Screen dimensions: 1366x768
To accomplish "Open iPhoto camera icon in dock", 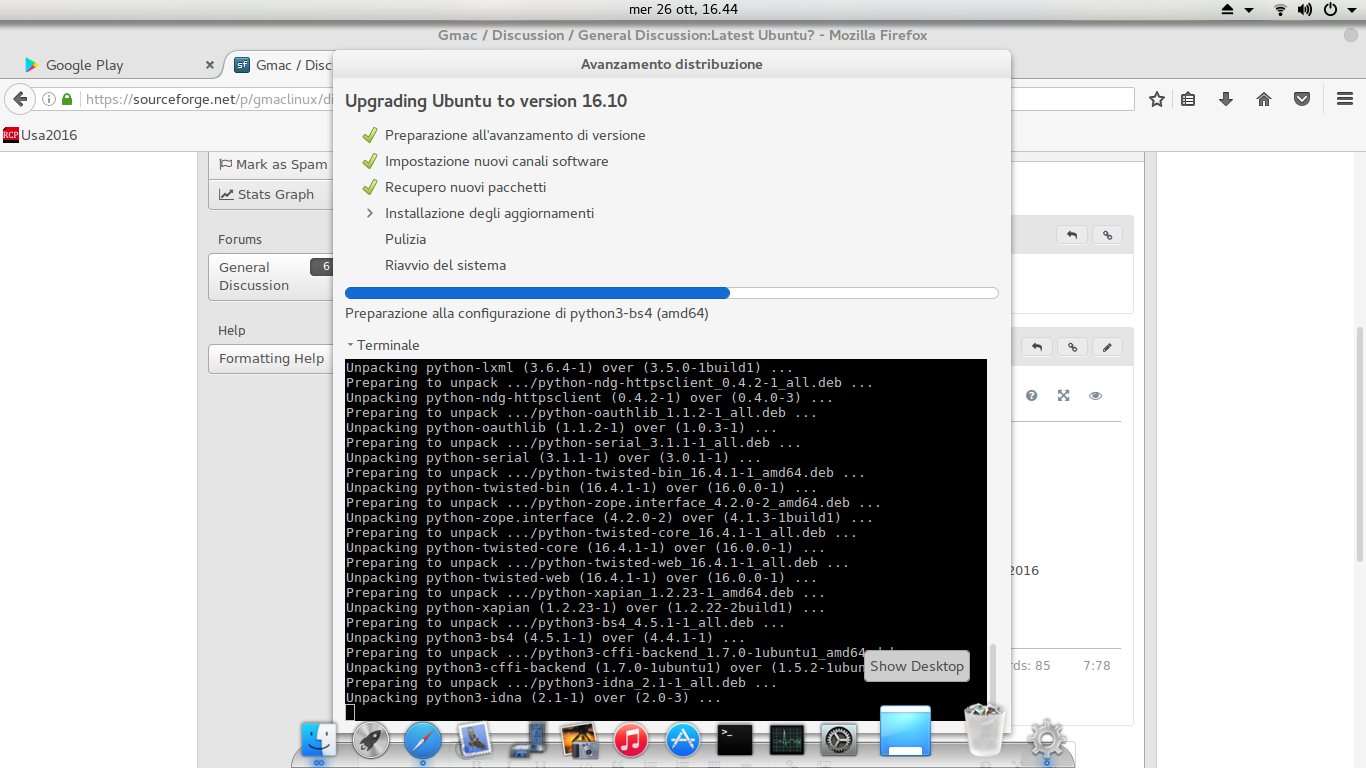I will [x=579, y=741].
